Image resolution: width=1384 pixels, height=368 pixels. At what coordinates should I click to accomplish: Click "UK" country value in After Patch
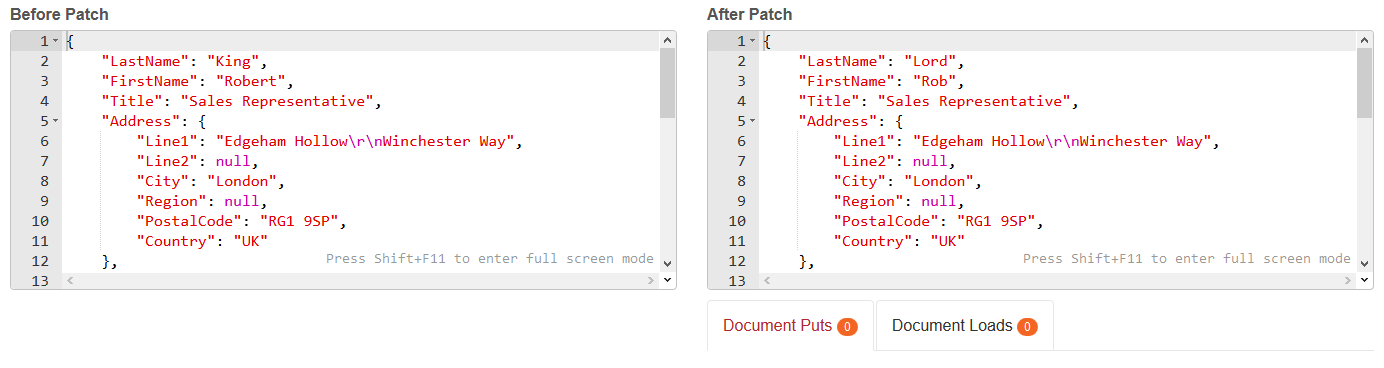[x=948, y=241]
